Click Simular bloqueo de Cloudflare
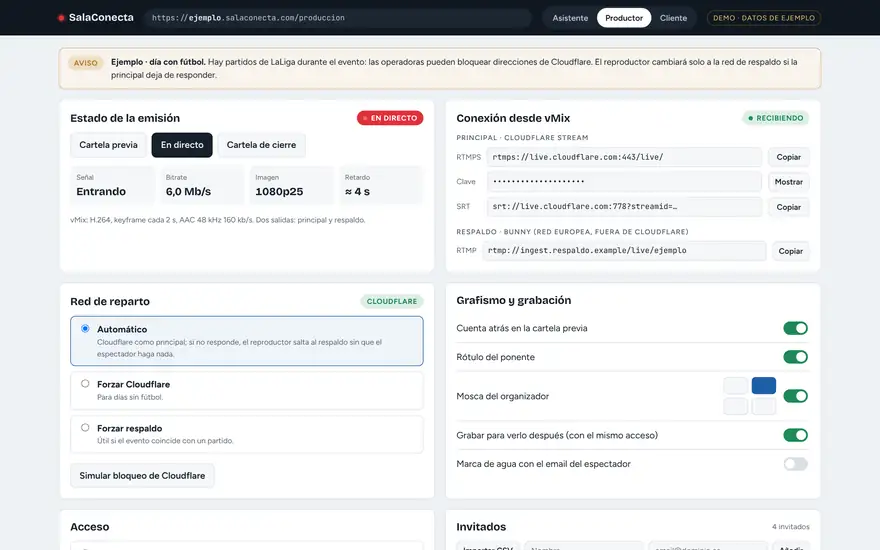This screenshot has height=550, width=880. [142, 475]
